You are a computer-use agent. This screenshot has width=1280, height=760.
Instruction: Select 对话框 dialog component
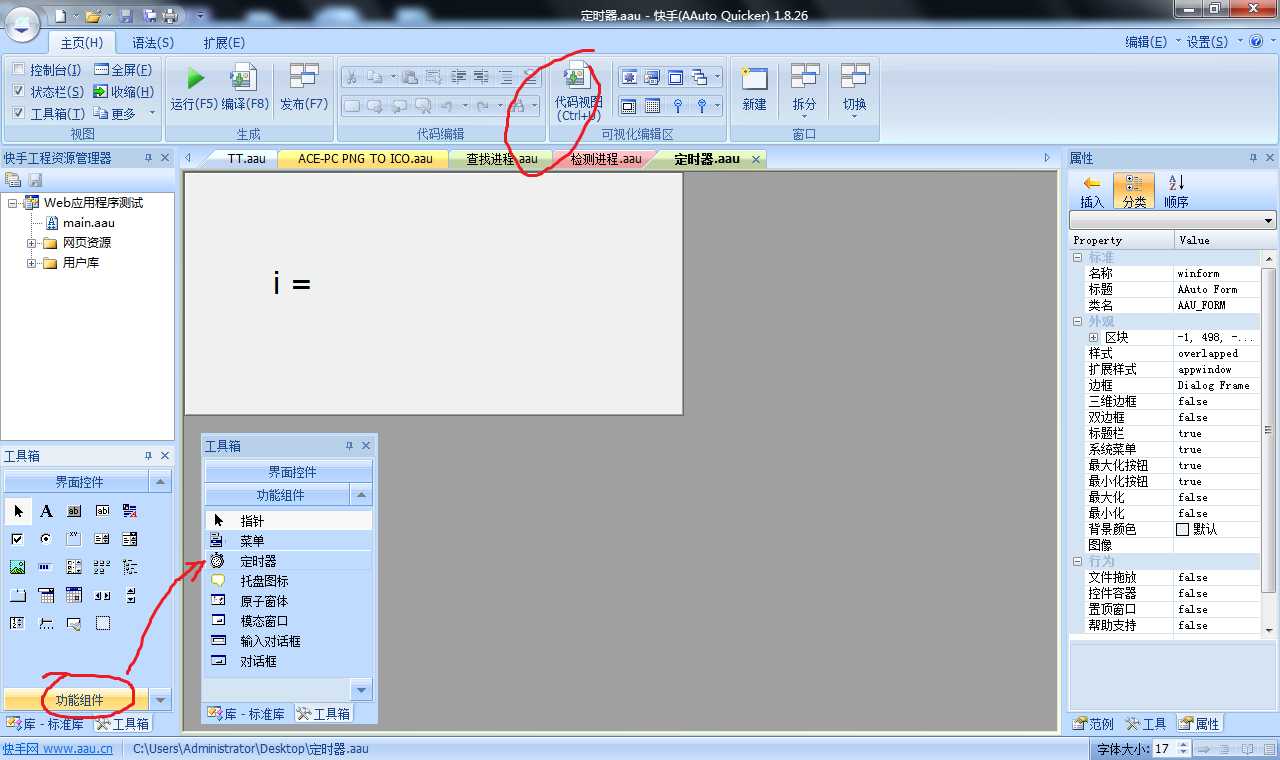coord(288,661)
